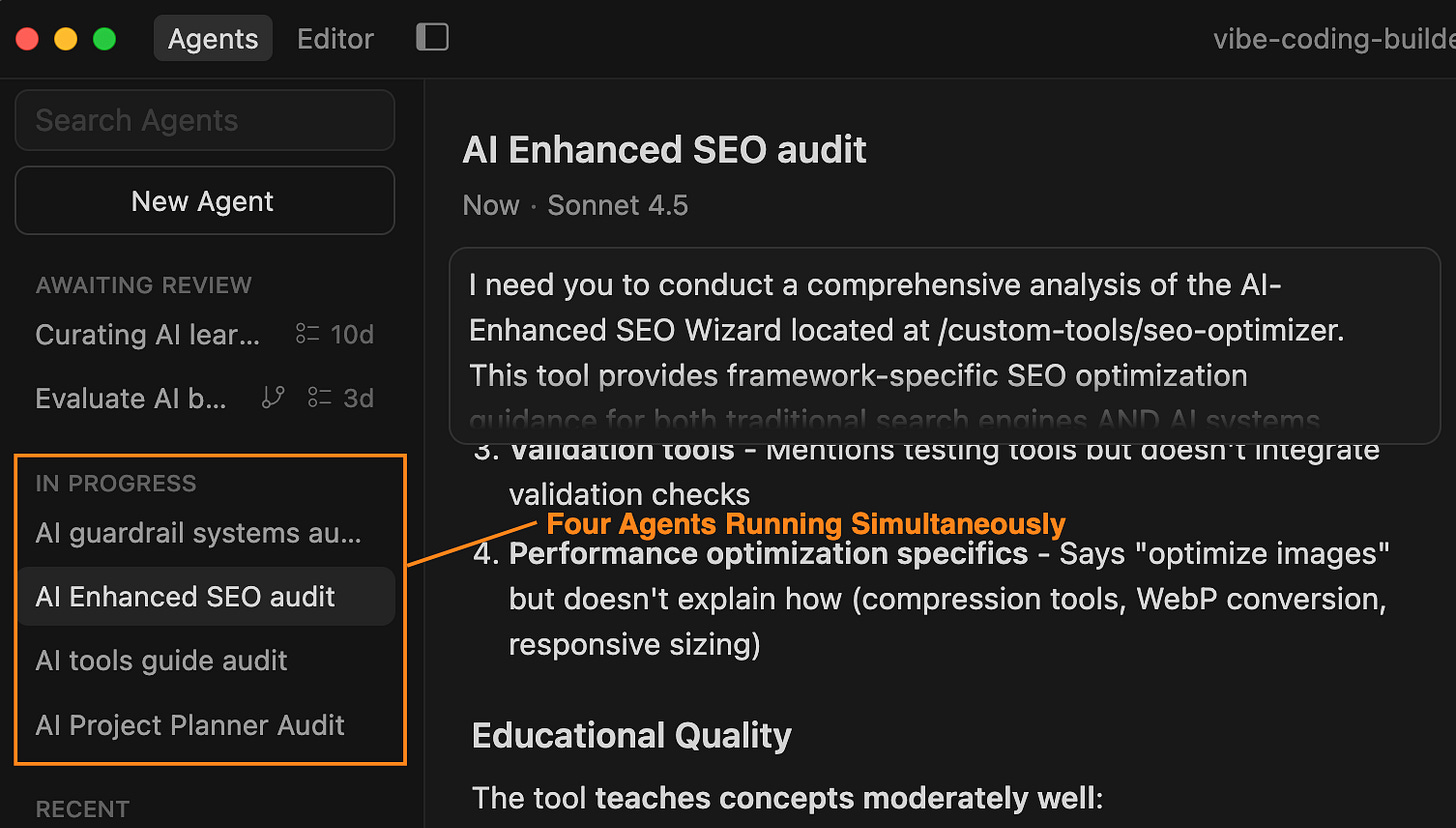
Task: Click the checklist icon beside Curating AI
Action: [x=307, y=334]
